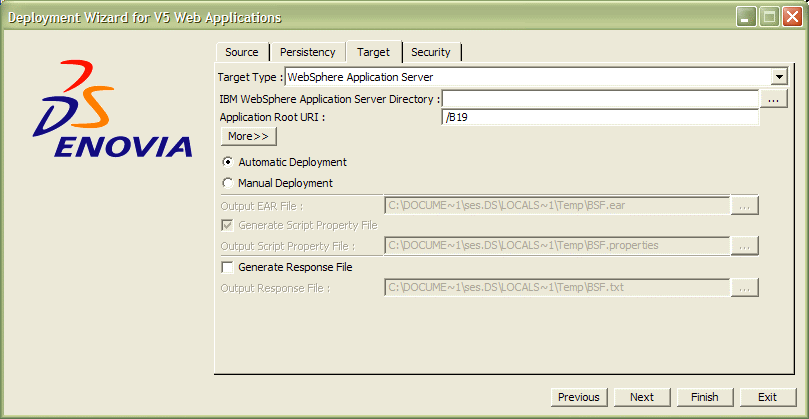
Task: Expand options with the More>> button
Action: tap(248, 136)
